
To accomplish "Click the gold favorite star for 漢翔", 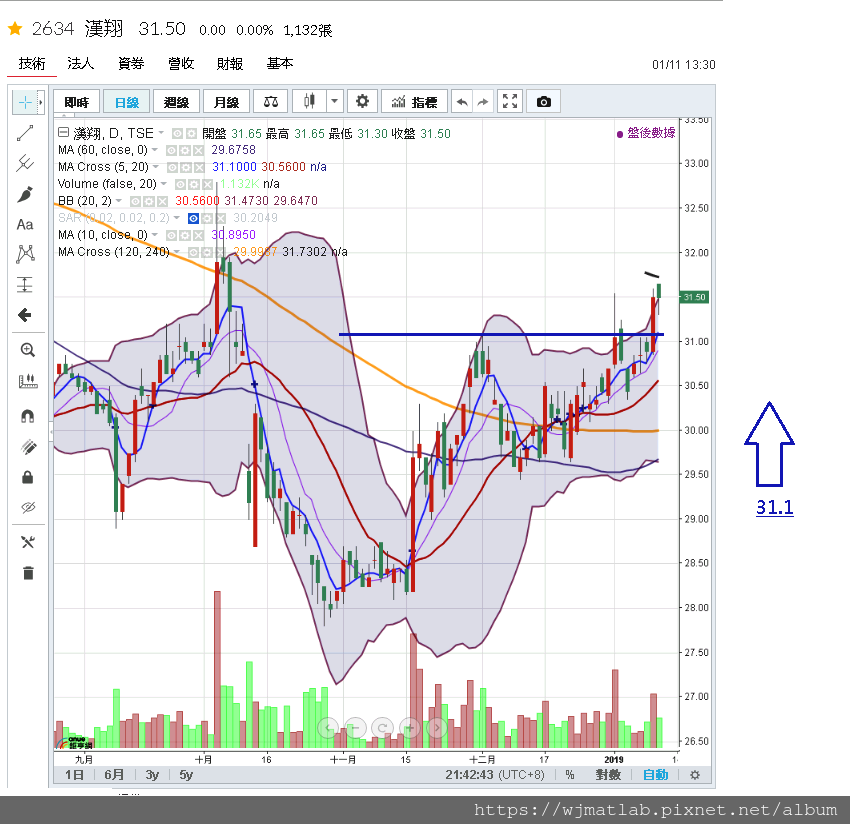I will tap(15, 28).
